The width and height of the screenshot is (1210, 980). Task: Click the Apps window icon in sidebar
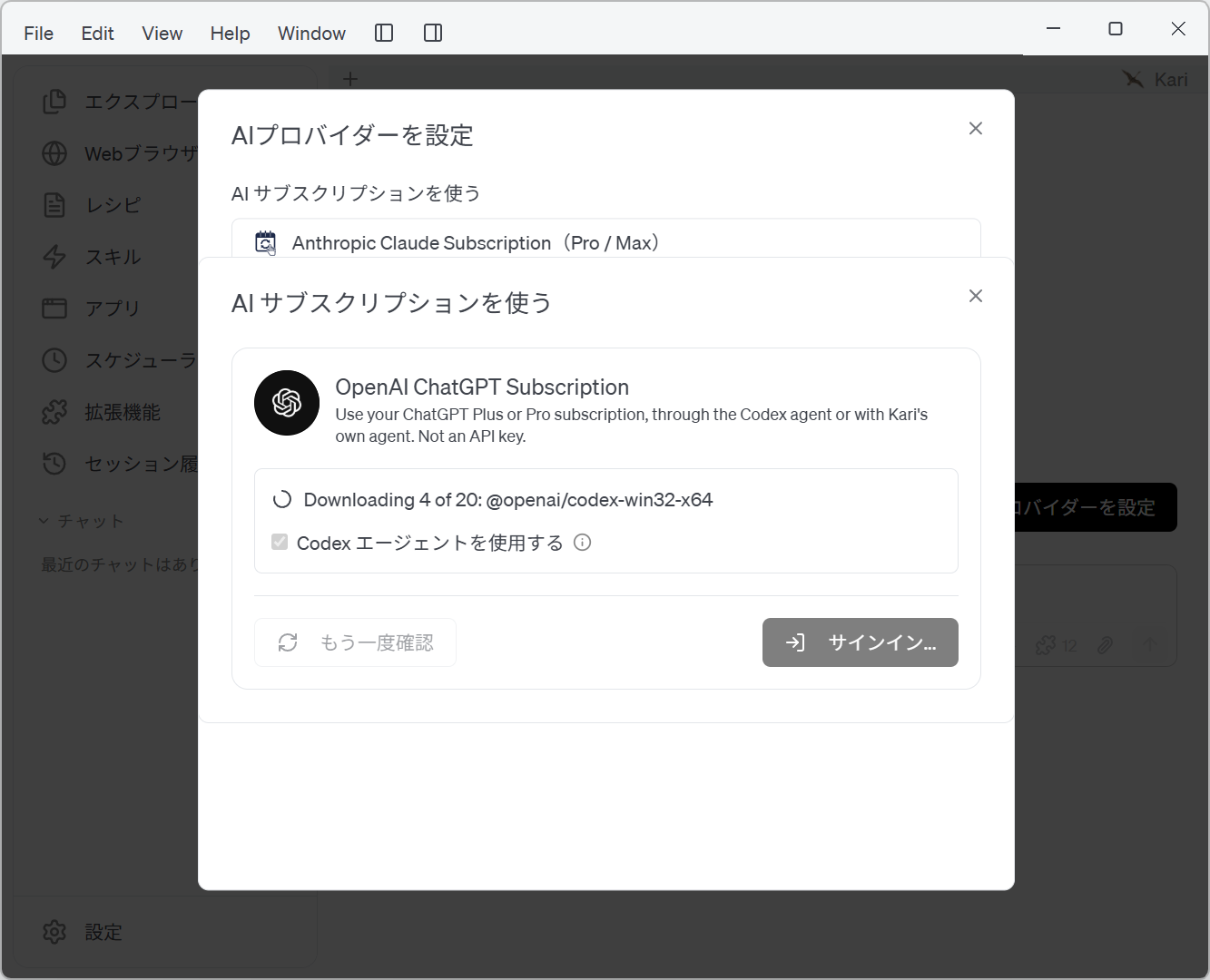[x=54, y=309]
